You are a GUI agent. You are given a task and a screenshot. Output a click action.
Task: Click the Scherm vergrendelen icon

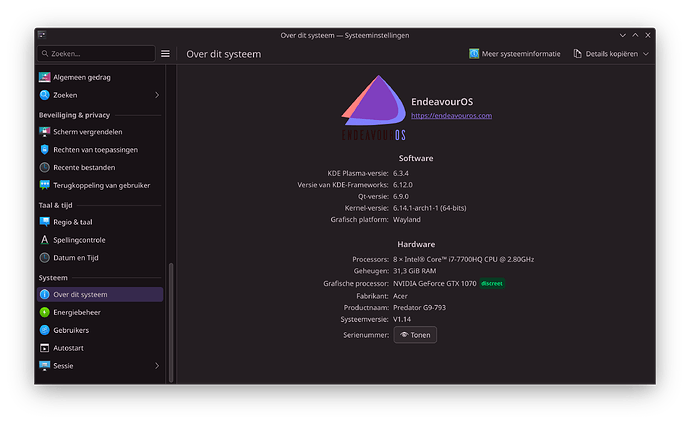(44, 132)
